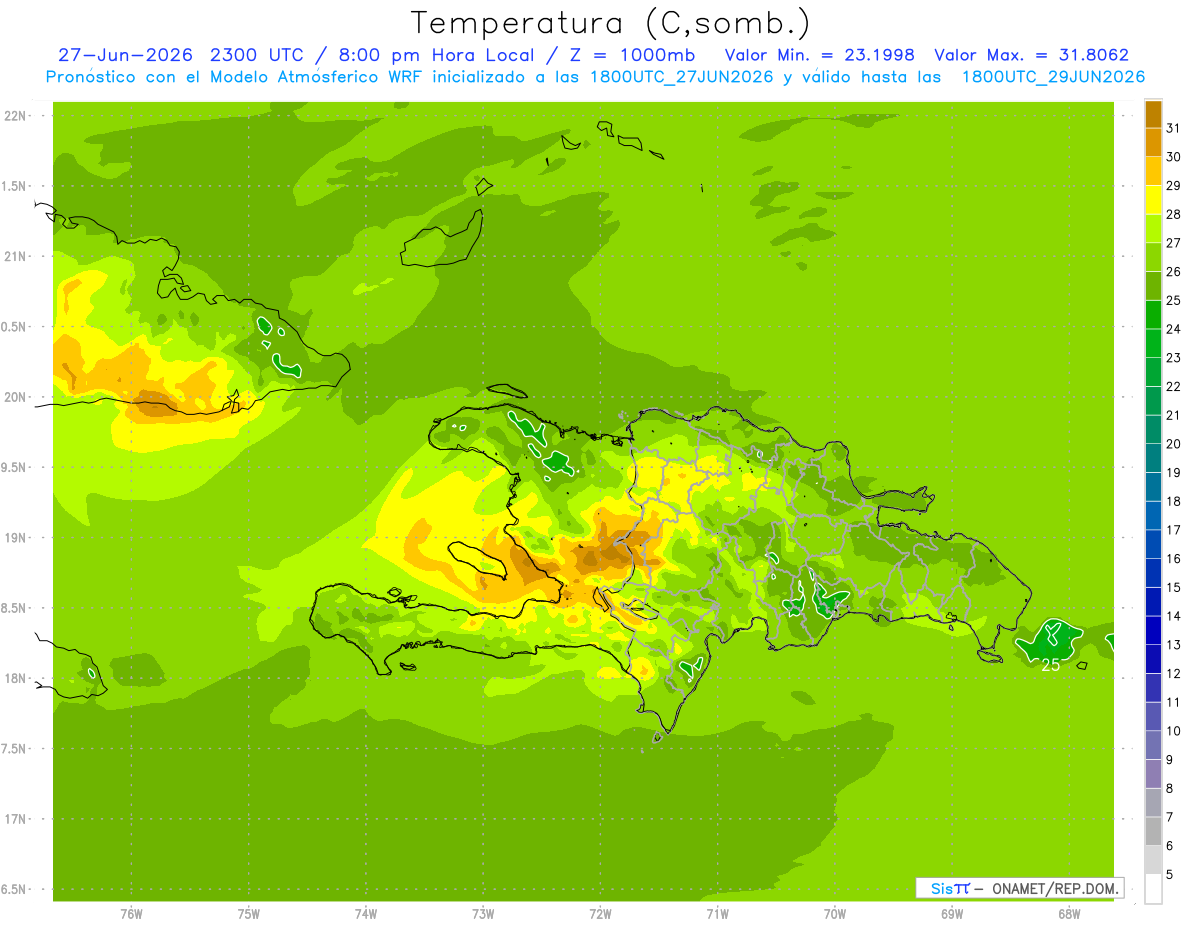
Task: Pick the brown legend swatch above 31
Action: point(1153,115)
